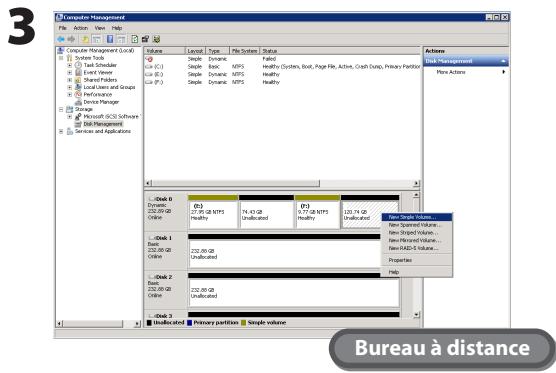This screenshot has width=556, height=373.
Task: Sort by the Status column header
Action: (x=340, y=51)
